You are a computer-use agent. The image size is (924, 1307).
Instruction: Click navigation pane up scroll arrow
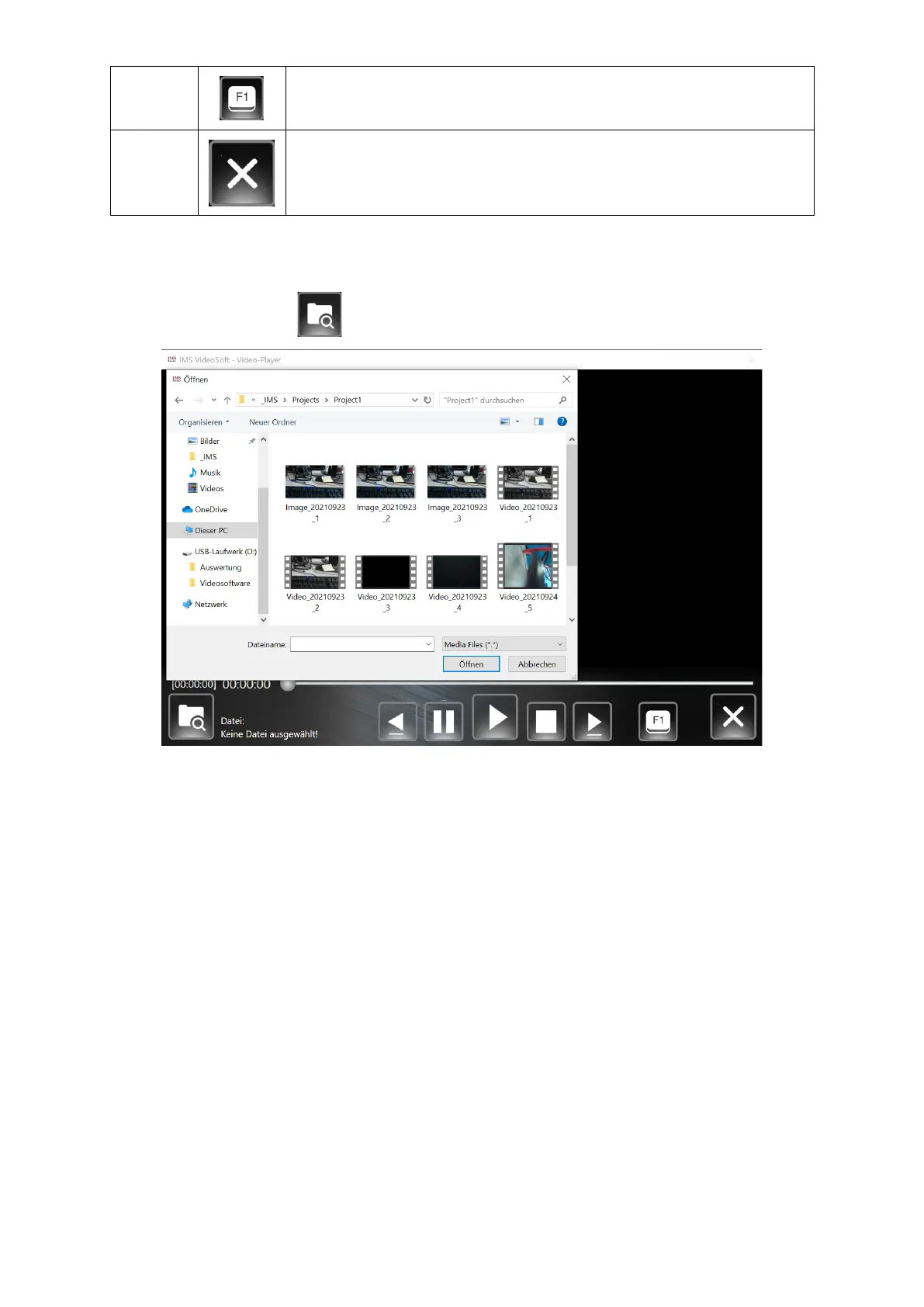(x=263, y=440)
